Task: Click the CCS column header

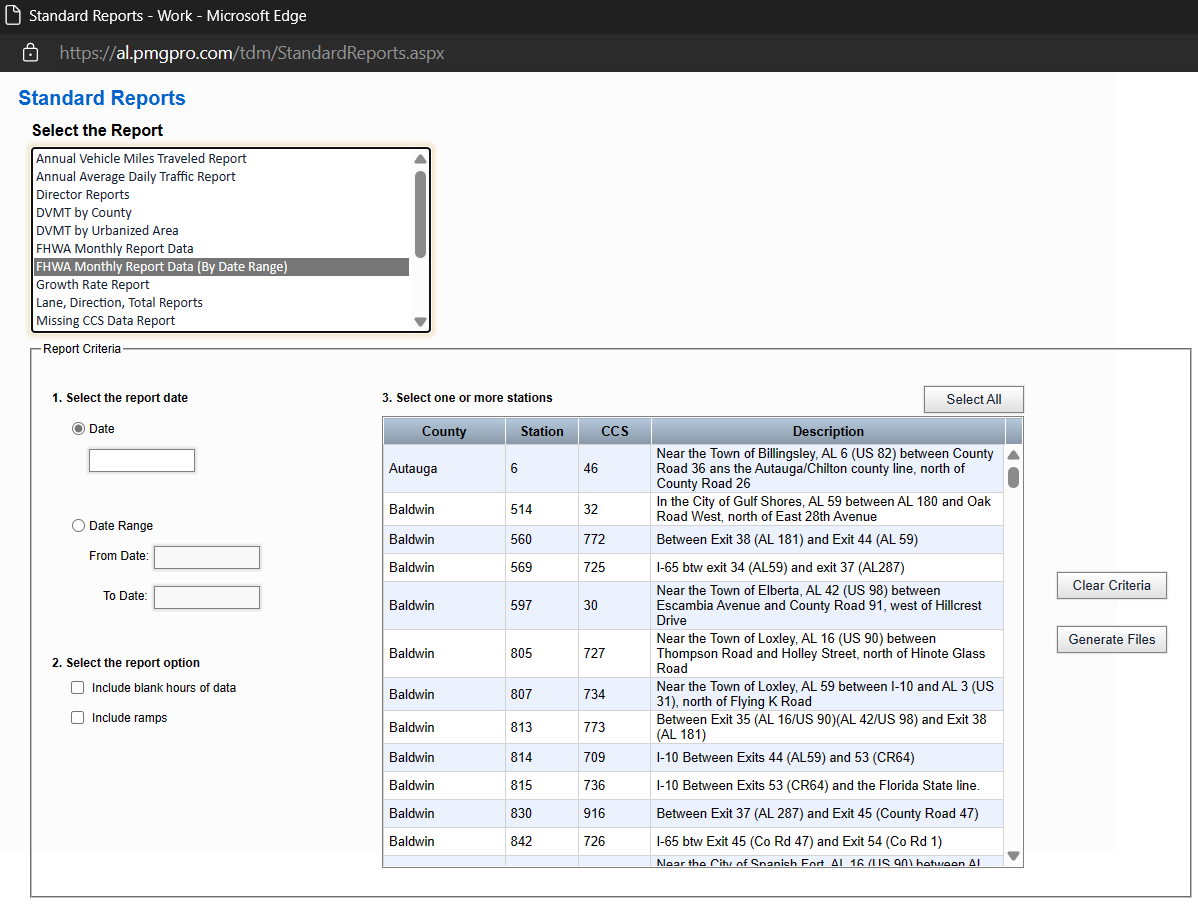Action: [x=614, y=431]
